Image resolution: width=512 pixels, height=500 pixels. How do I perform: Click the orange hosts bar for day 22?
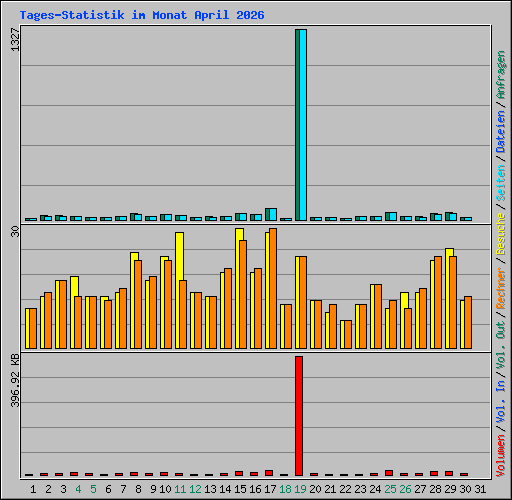click(348, 335)
